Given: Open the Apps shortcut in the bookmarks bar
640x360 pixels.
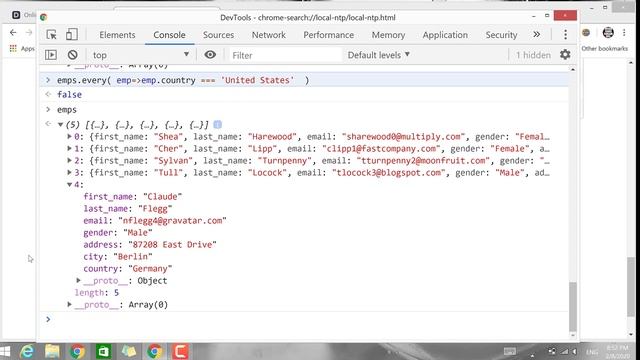Looking at the screenshot, I should pos(22,49).
